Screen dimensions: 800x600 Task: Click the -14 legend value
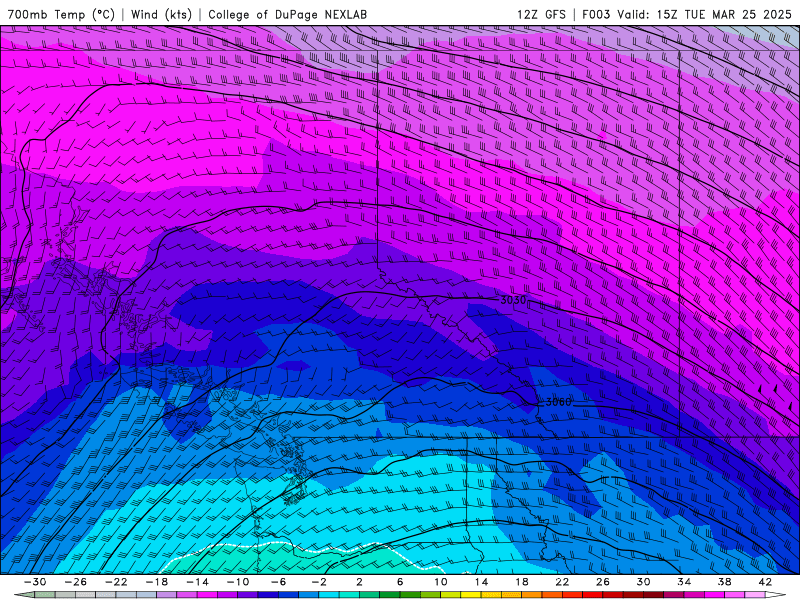[x=197, y=582]
